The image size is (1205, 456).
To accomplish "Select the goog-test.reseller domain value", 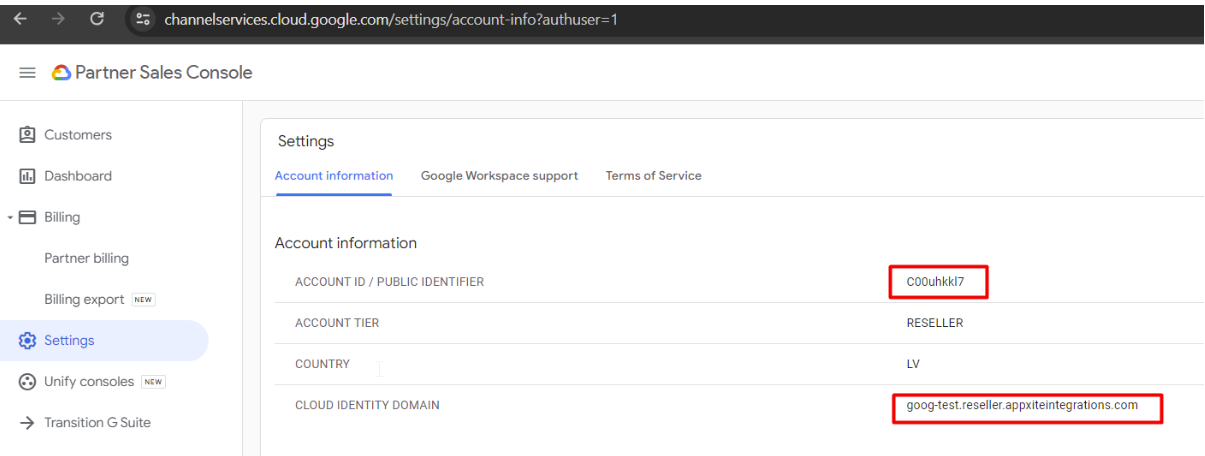I will click(x=1022, y=405).
